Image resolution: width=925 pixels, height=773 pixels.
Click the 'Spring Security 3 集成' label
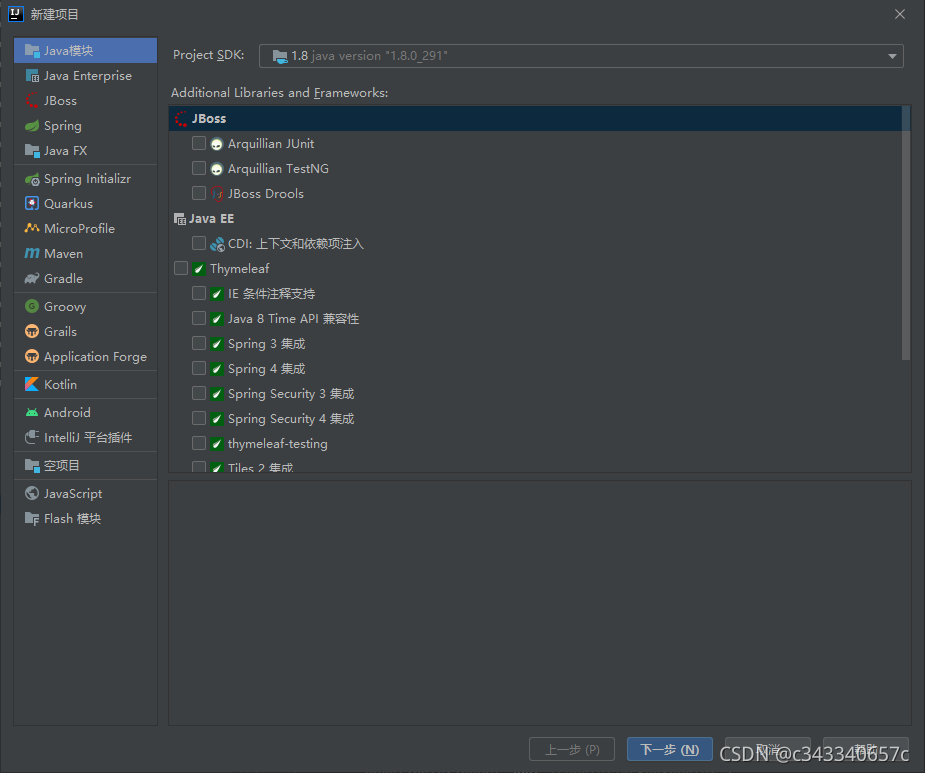click(291, 394)
